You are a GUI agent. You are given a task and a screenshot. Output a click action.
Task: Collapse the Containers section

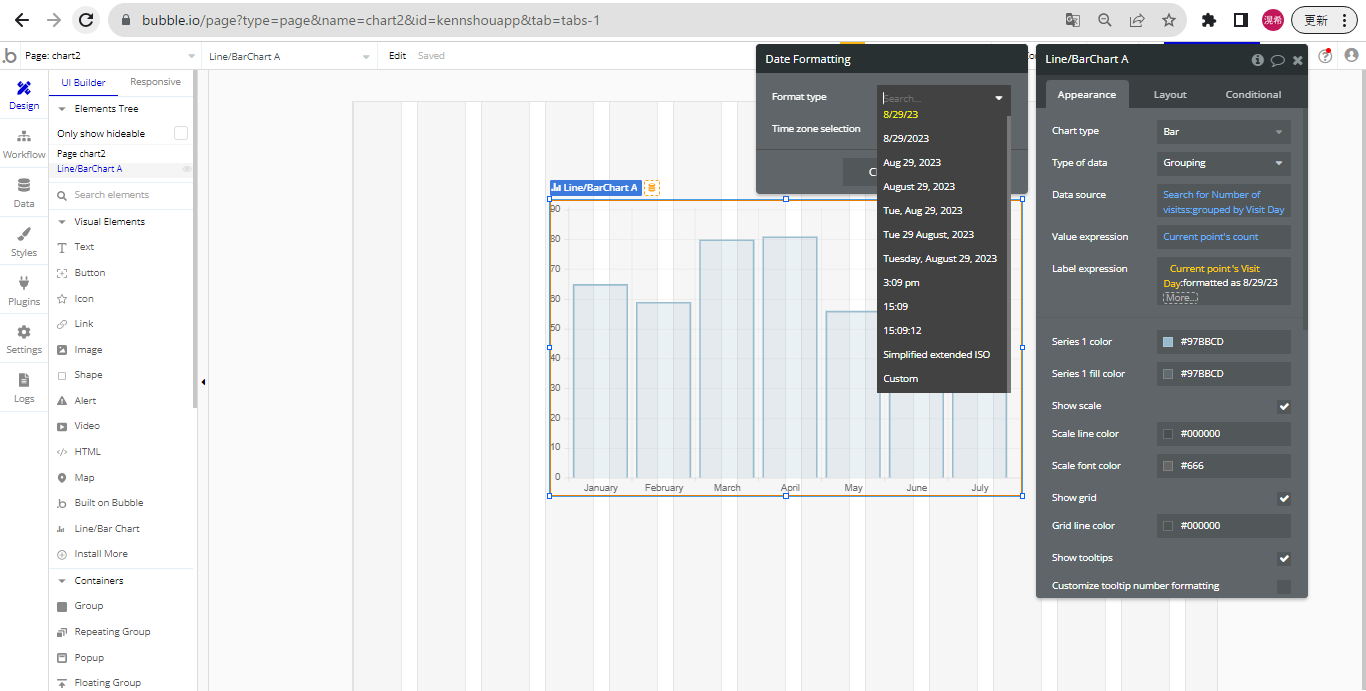[x=62, y=581]
